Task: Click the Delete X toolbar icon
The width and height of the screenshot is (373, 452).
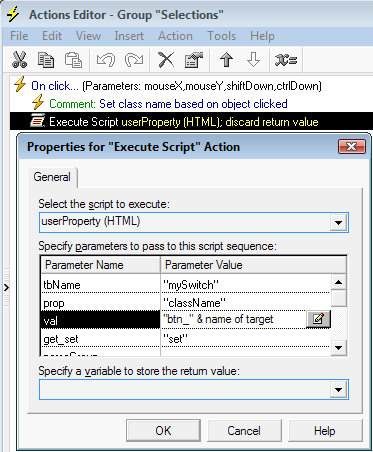Action: click(166, 60)
